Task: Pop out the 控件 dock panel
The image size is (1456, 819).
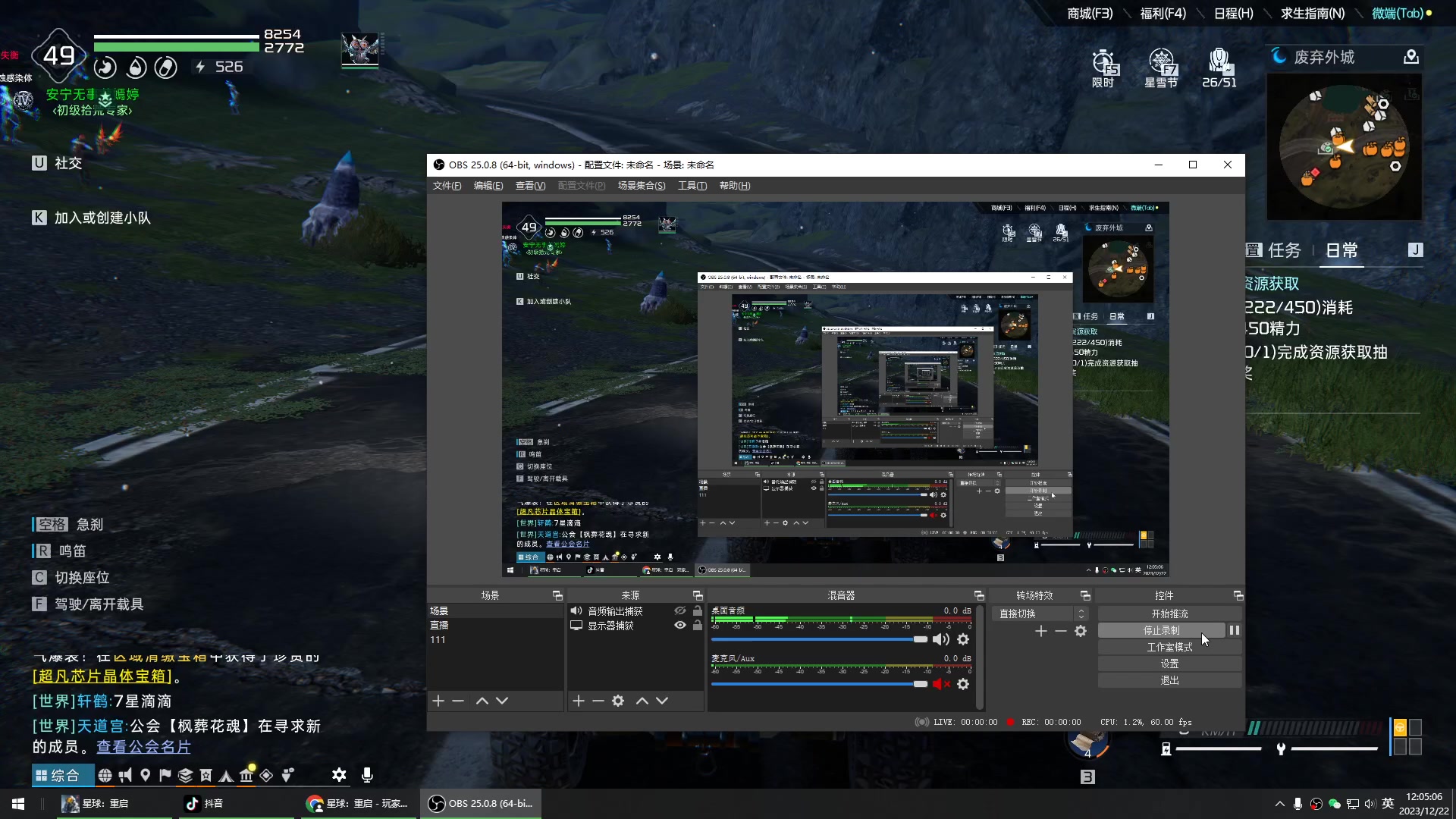Action: 1238,595
